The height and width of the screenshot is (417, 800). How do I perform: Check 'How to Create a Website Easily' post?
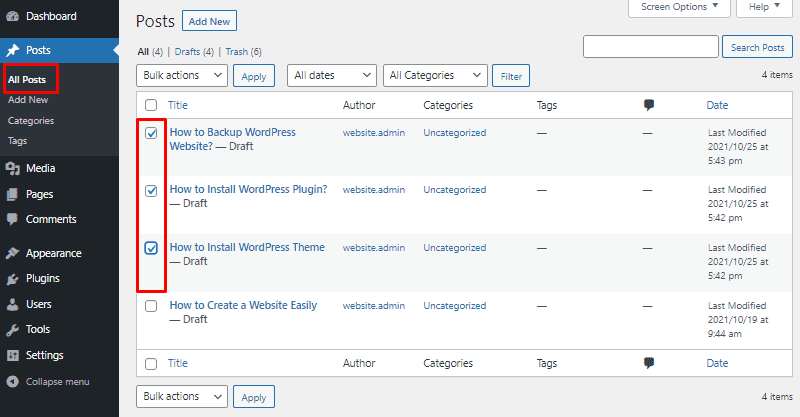151,306
